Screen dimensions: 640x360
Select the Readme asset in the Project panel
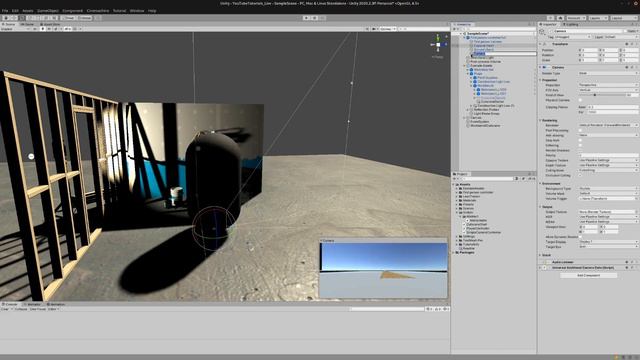coord(469,249)
